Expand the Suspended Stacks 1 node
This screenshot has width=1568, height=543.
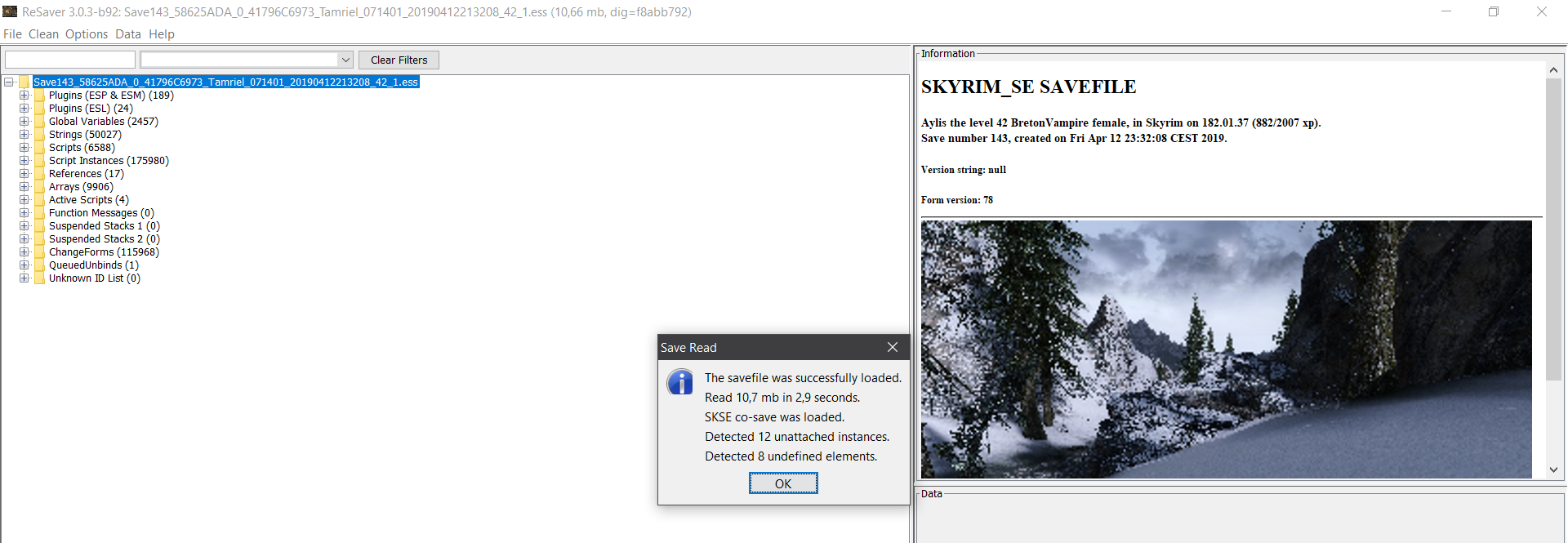(x=24, y=225)
